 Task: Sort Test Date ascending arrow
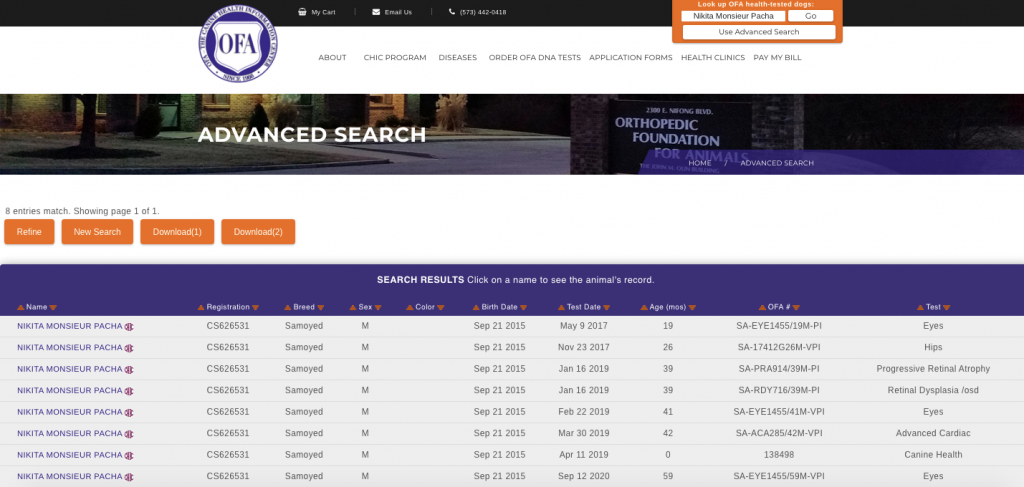click(562, 307)
